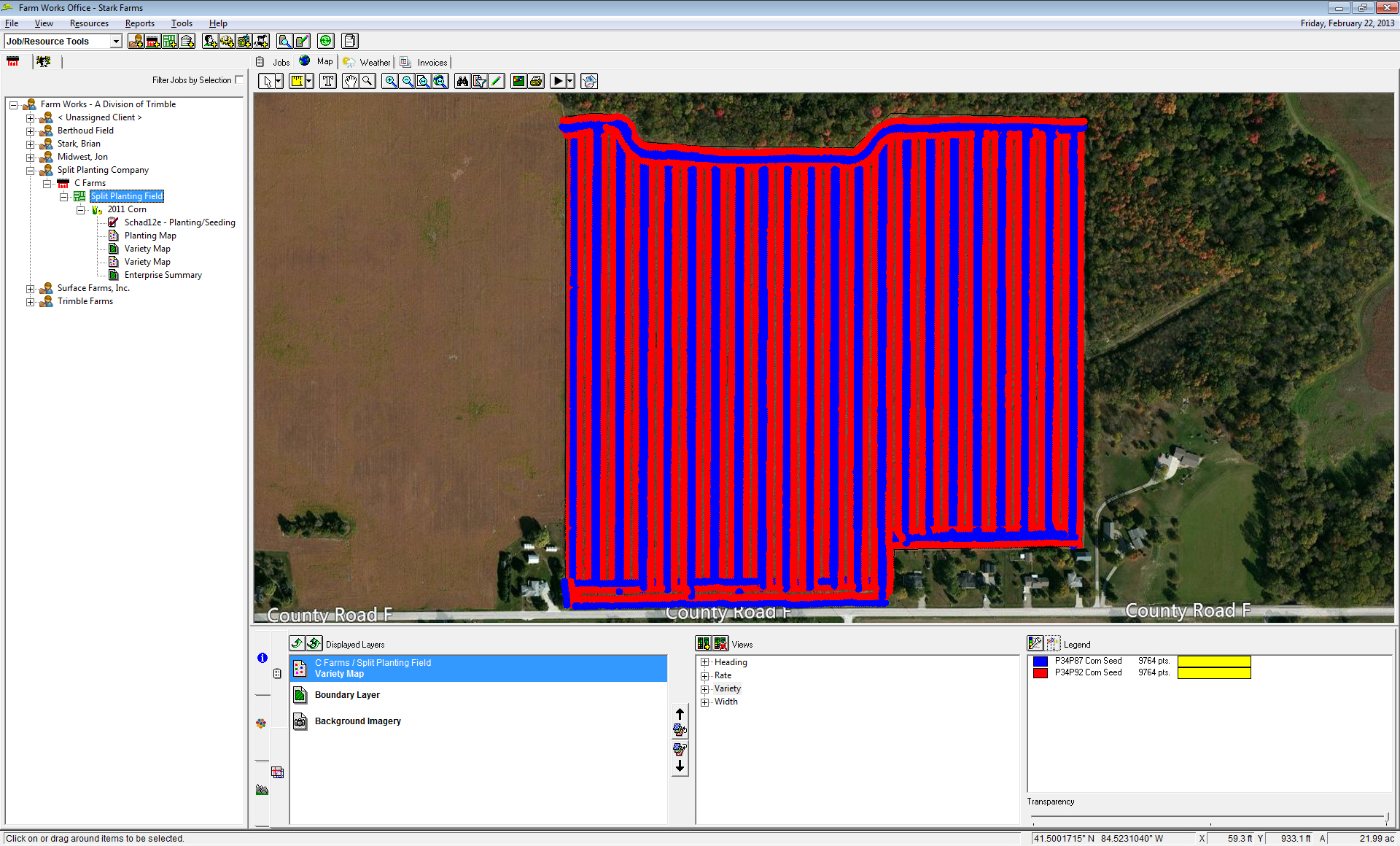
Task: Expand the Stark, Brian client node
Action: (x=31, y=144)
